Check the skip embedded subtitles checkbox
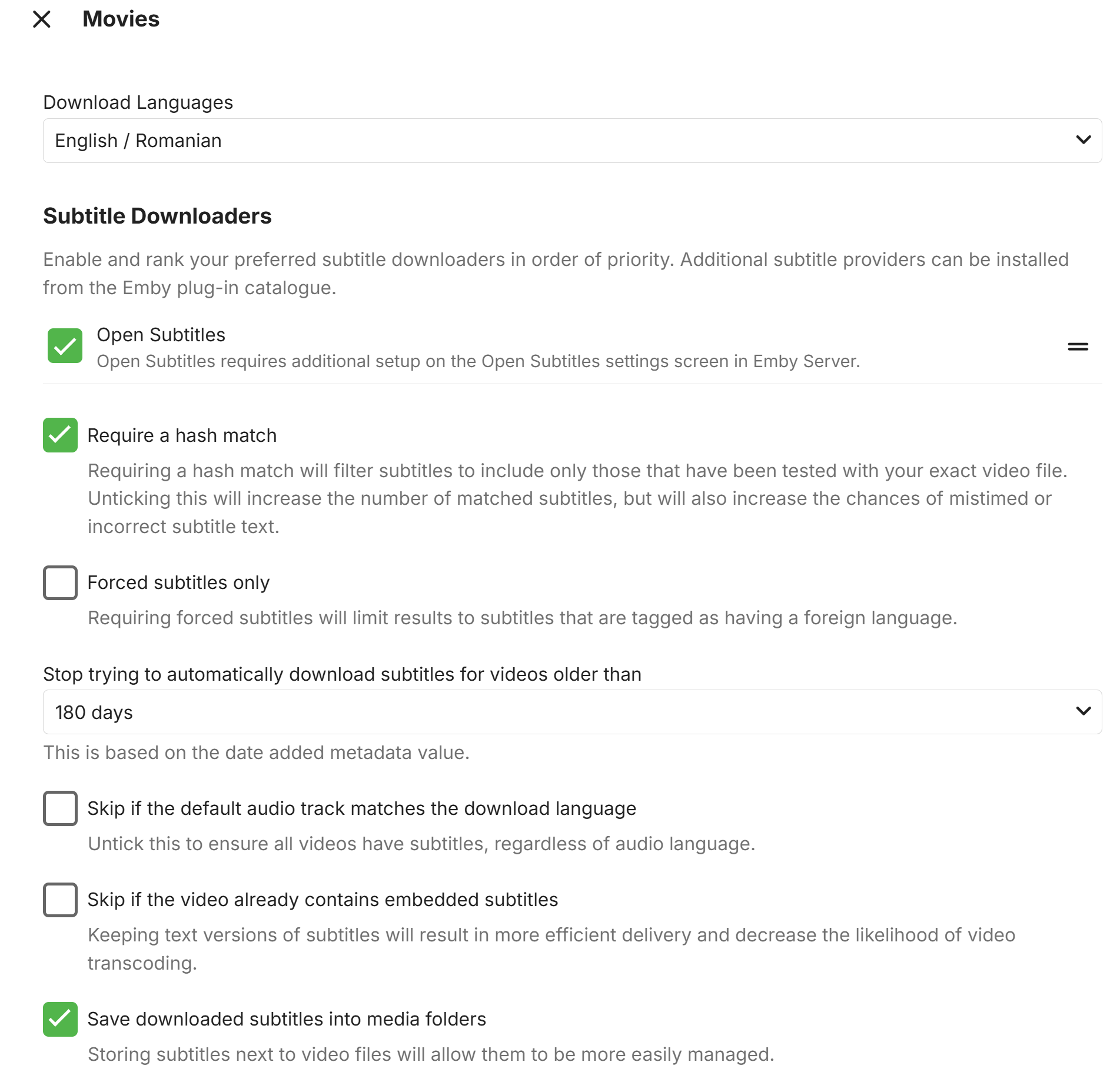The width and height of the screenshot is (1120, 1072). (60, 900)
